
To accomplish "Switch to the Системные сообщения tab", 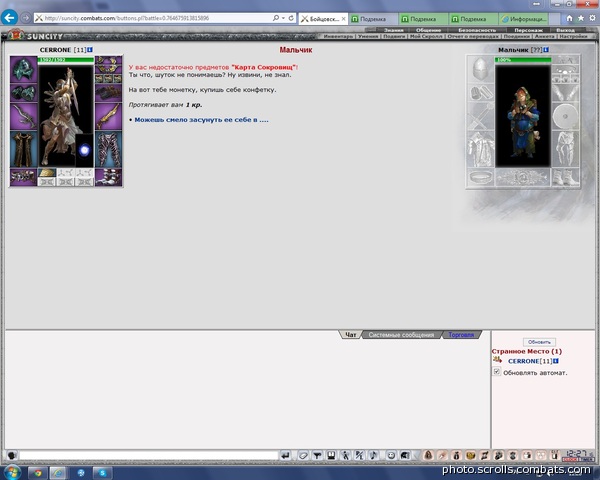I will (x=401, y=335).
